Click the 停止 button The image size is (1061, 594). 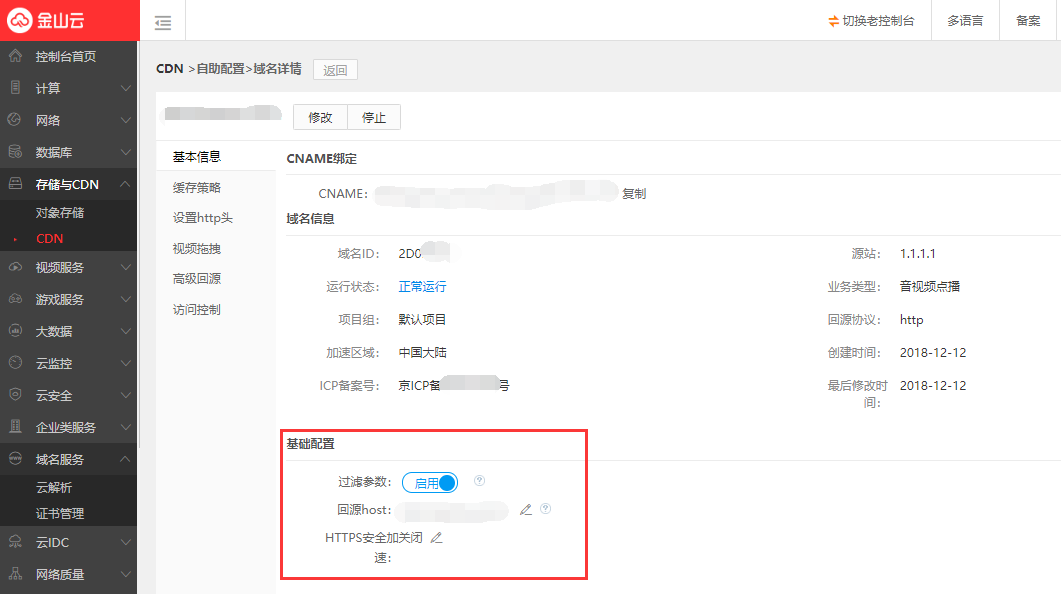tap(374, 117)
